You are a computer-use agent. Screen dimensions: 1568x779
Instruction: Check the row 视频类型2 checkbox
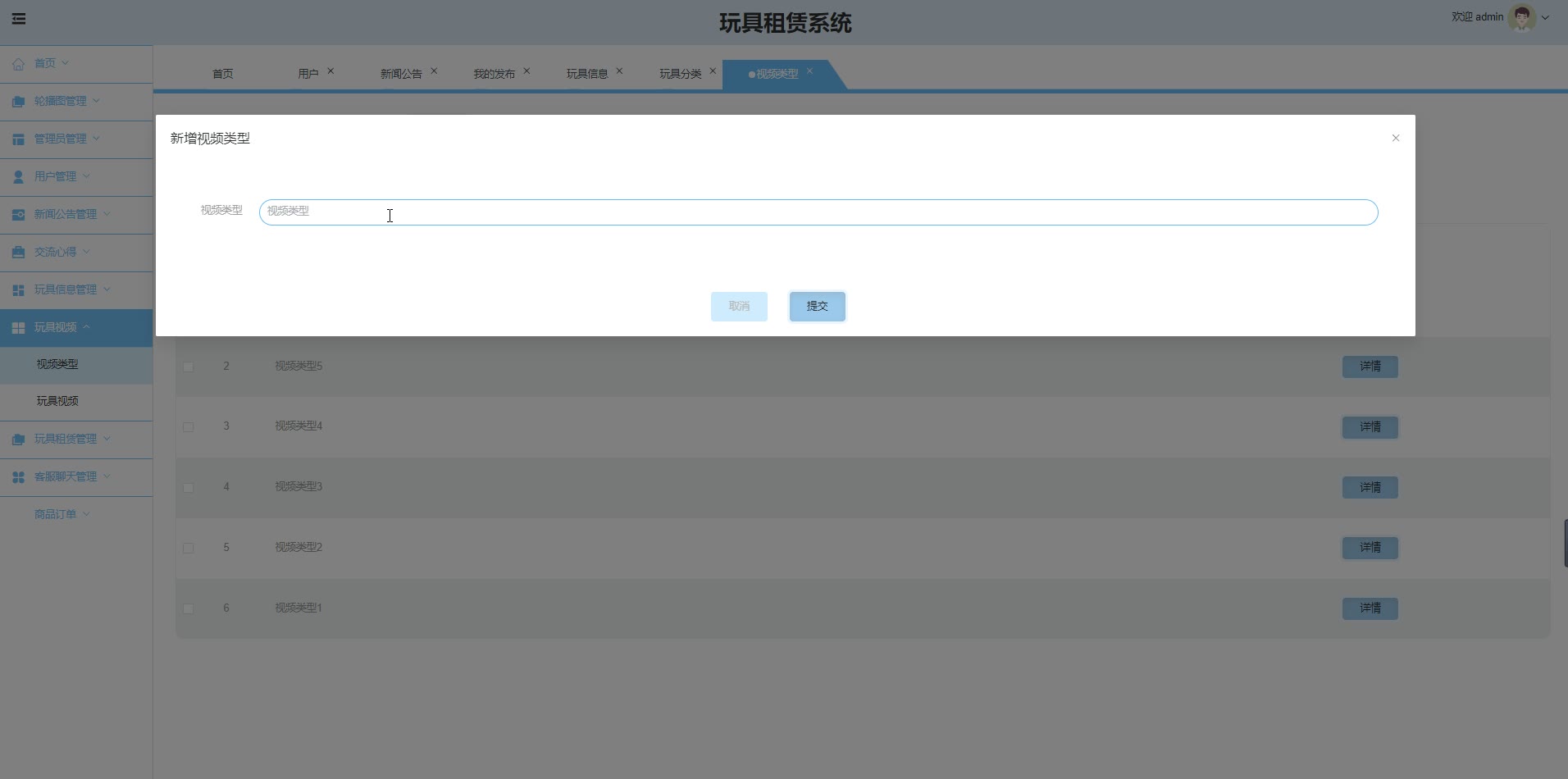[x=189, y=548]
